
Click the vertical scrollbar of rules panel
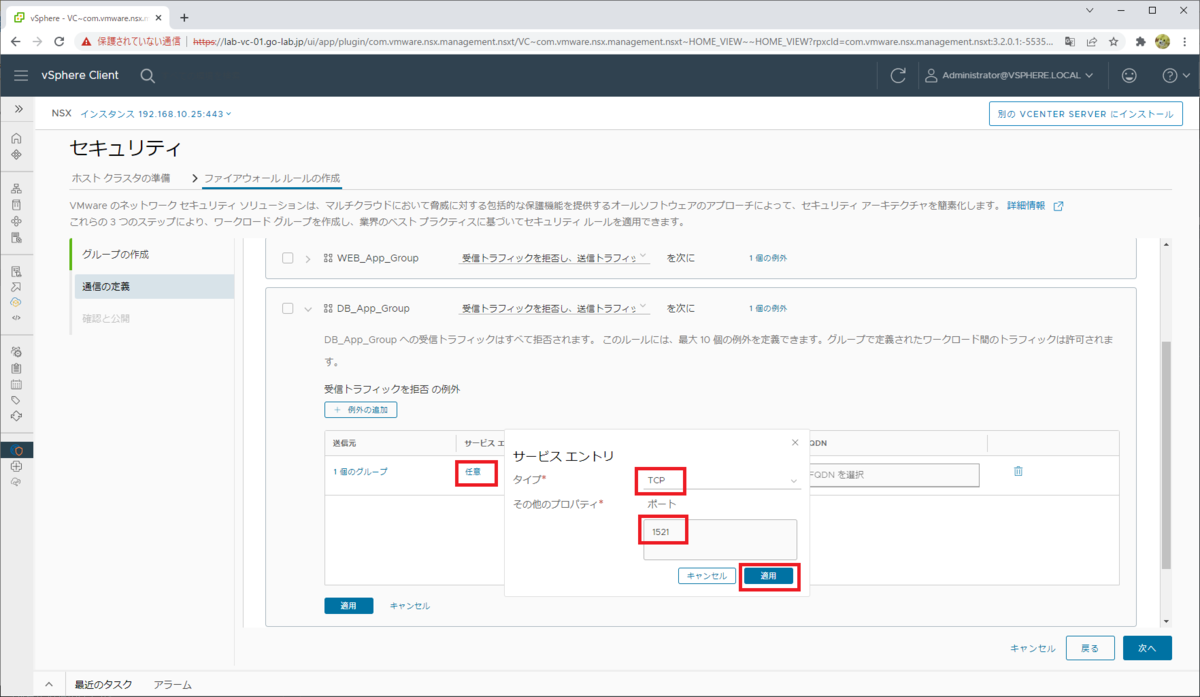(1165, 454)
